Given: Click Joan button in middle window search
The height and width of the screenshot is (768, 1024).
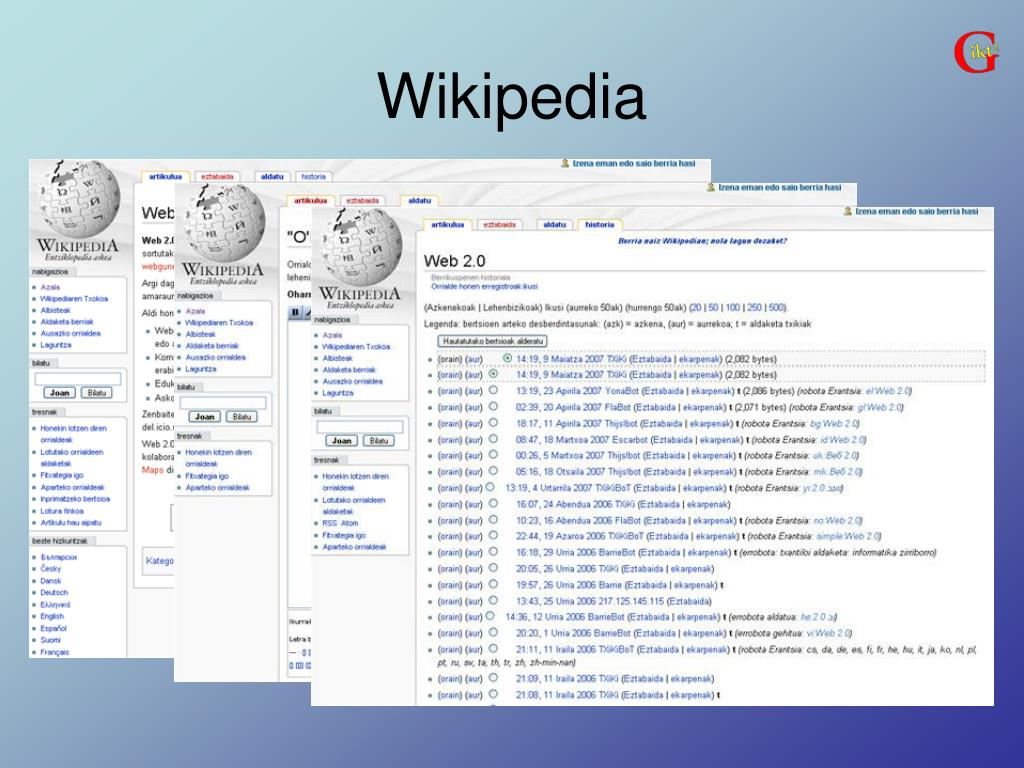Looking at the screenshot, I should click(x=204, y=417).
